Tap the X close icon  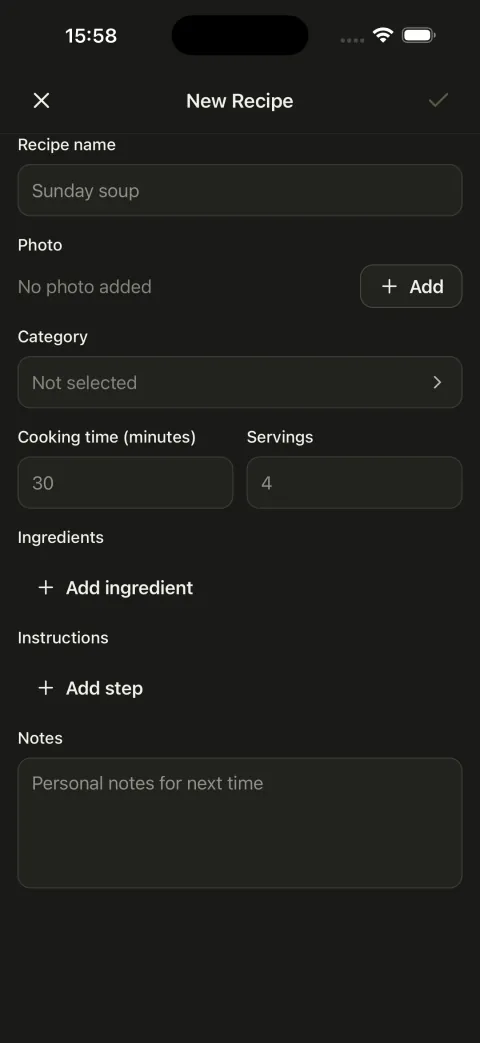point(41,100)
